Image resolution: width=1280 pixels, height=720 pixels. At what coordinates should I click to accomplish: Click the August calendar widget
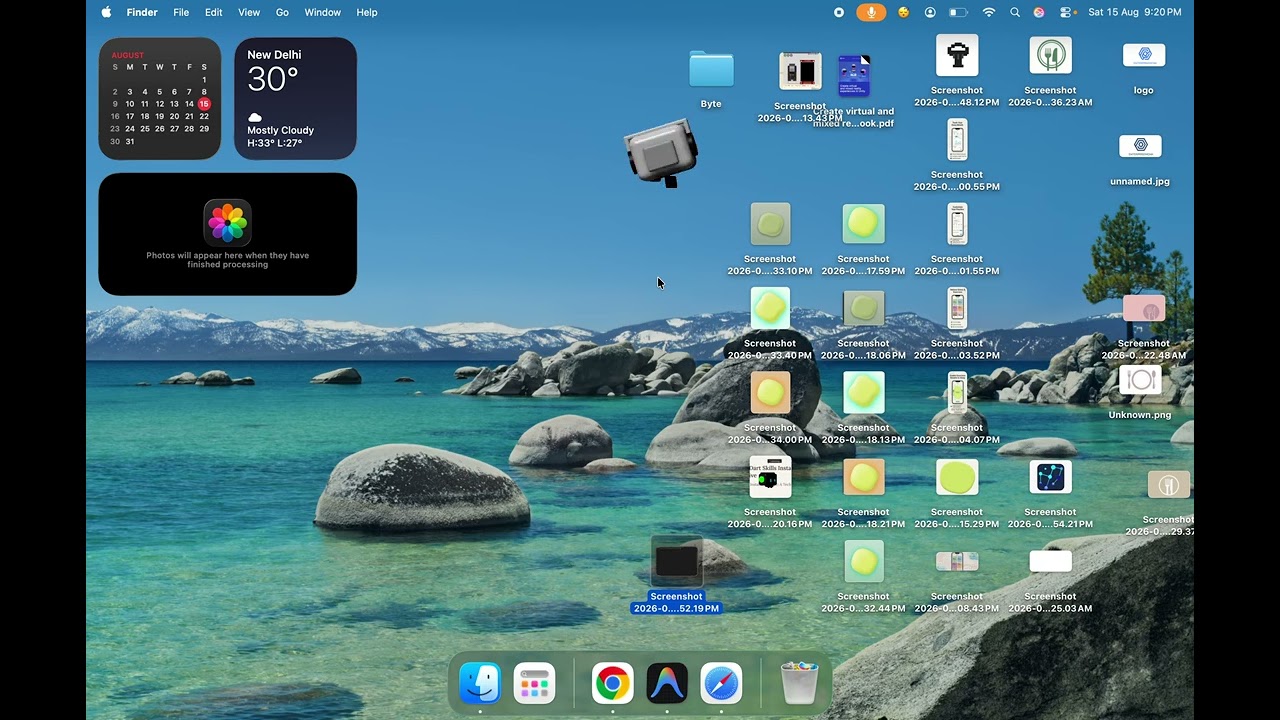tap(160, 99)
